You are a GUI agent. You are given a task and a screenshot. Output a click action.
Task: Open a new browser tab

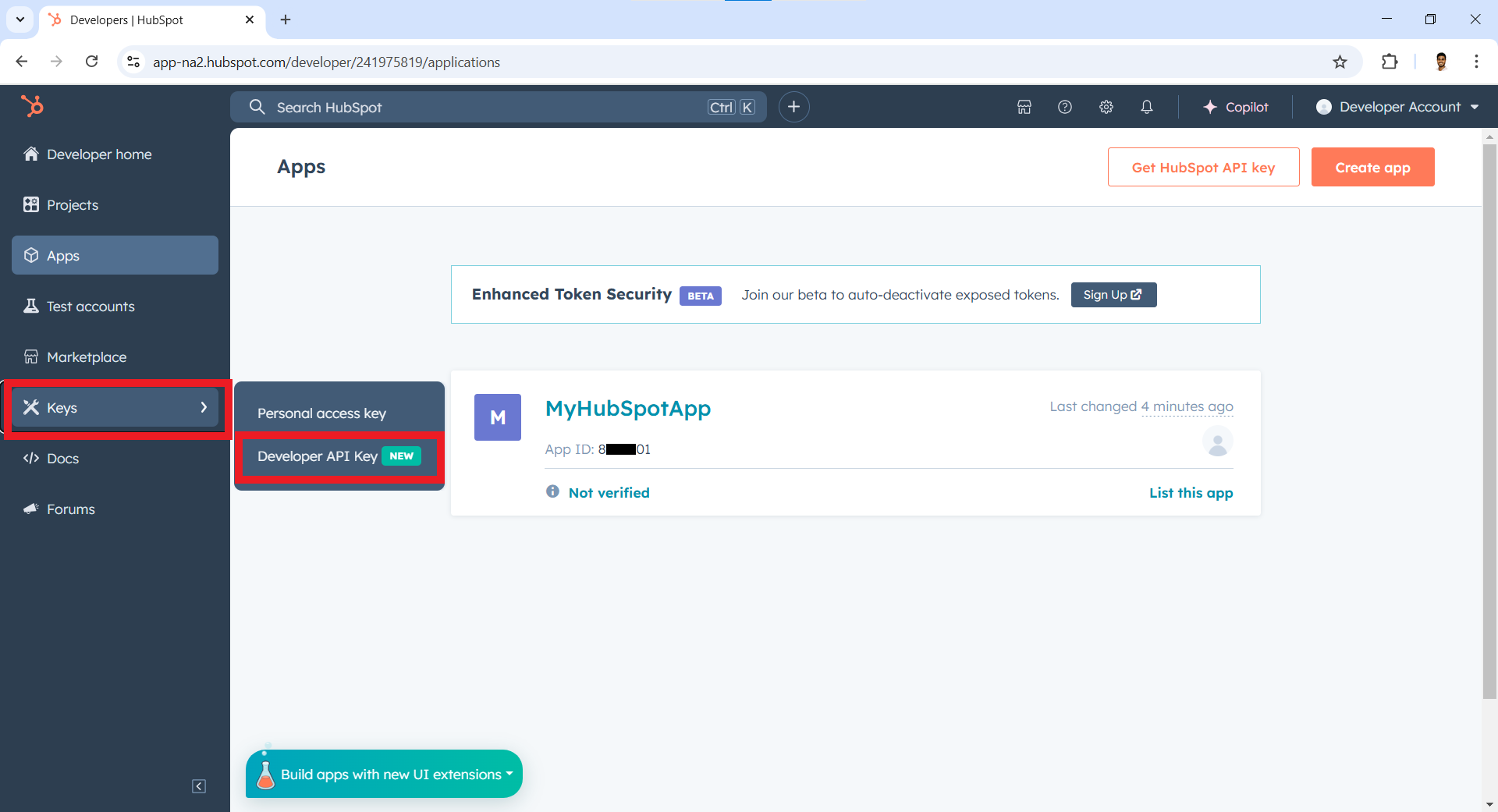tap(286, 20)
